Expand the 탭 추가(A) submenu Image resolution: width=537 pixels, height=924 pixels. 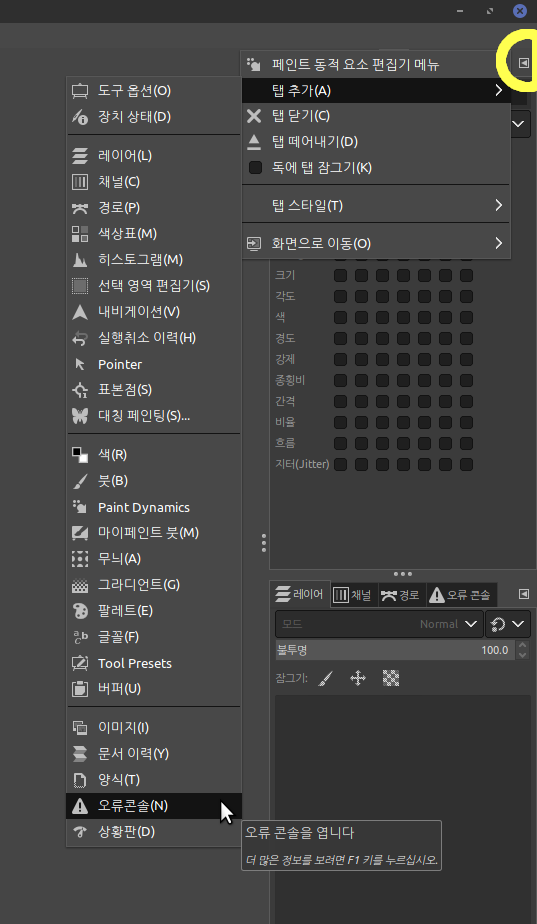tap(376, 91)
